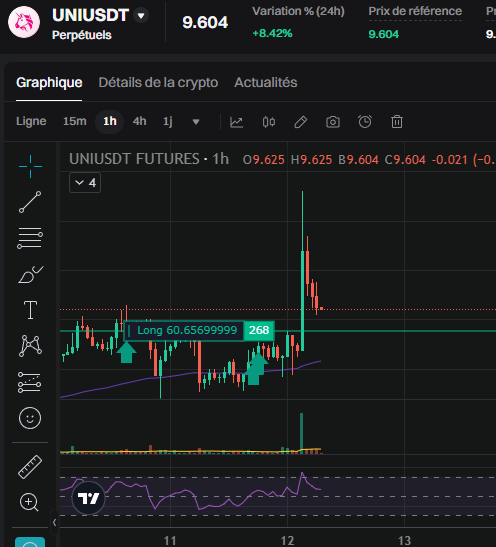This screenshot has height=547, width=496.
Task: Open the chart patterns tool
Action: tap(30, 346)
